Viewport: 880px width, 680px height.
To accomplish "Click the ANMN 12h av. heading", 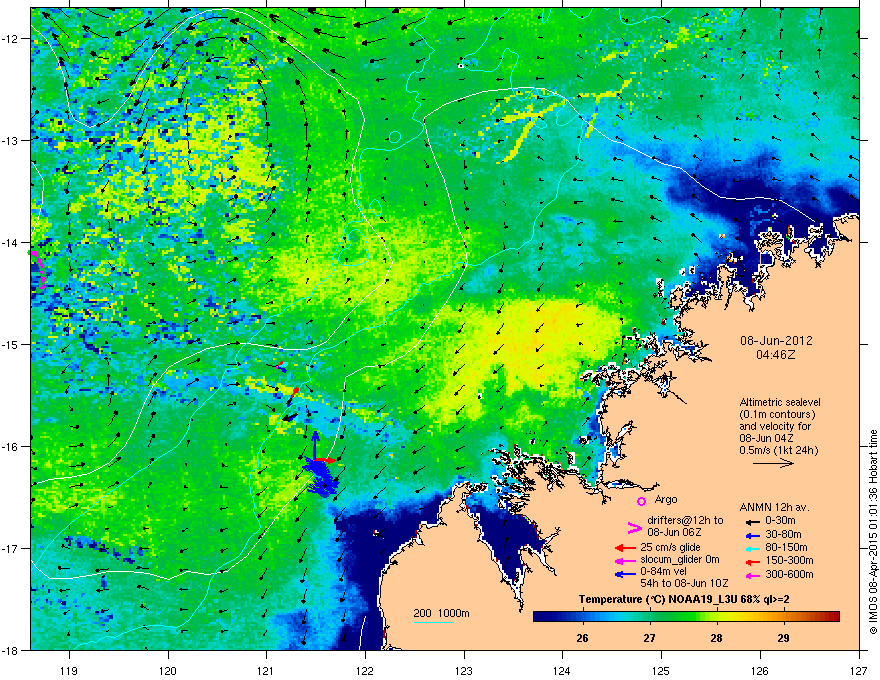I will (x=774, y=507).
